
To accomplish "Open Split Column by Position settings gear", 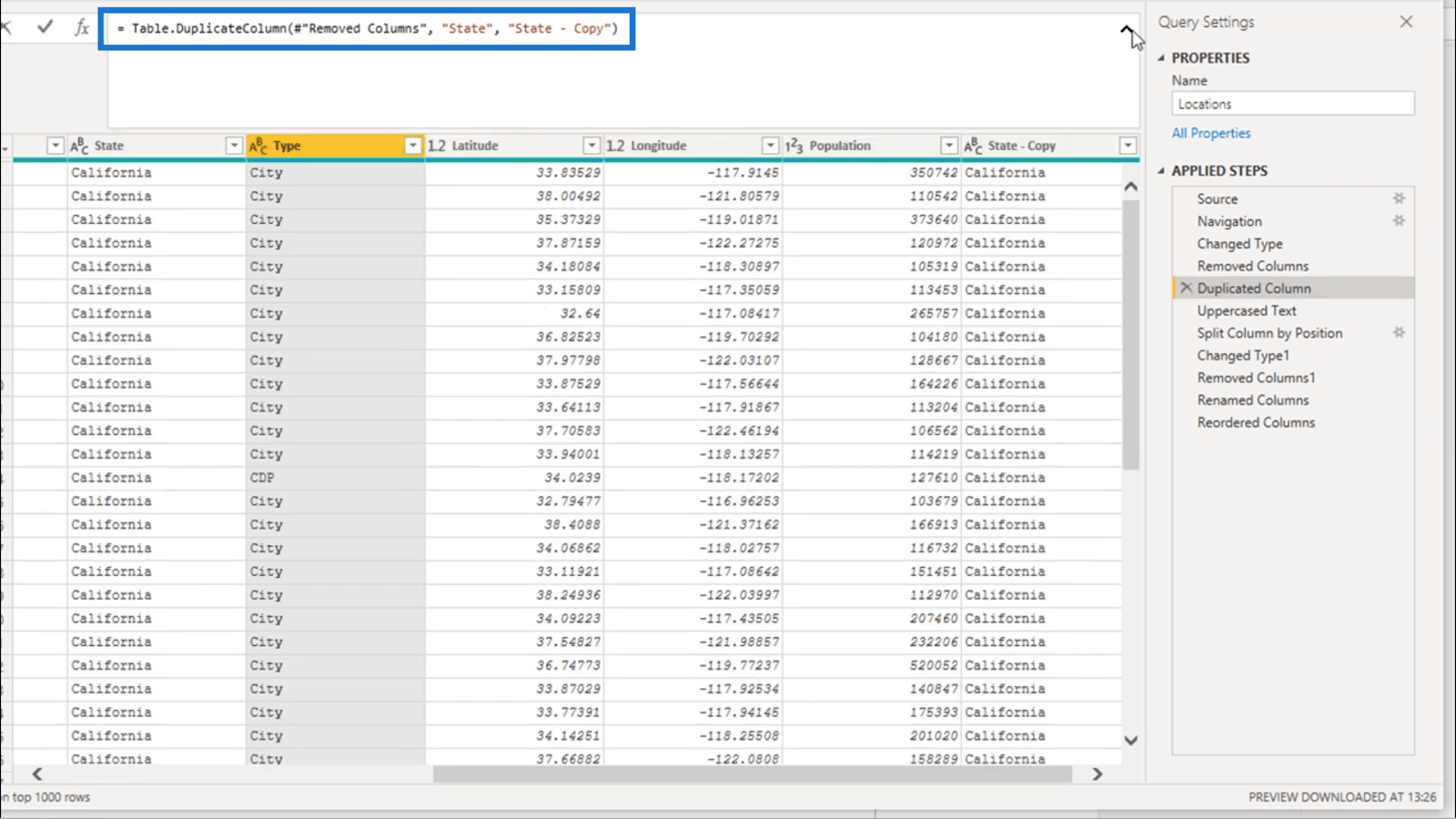I will click(1399, 333).
